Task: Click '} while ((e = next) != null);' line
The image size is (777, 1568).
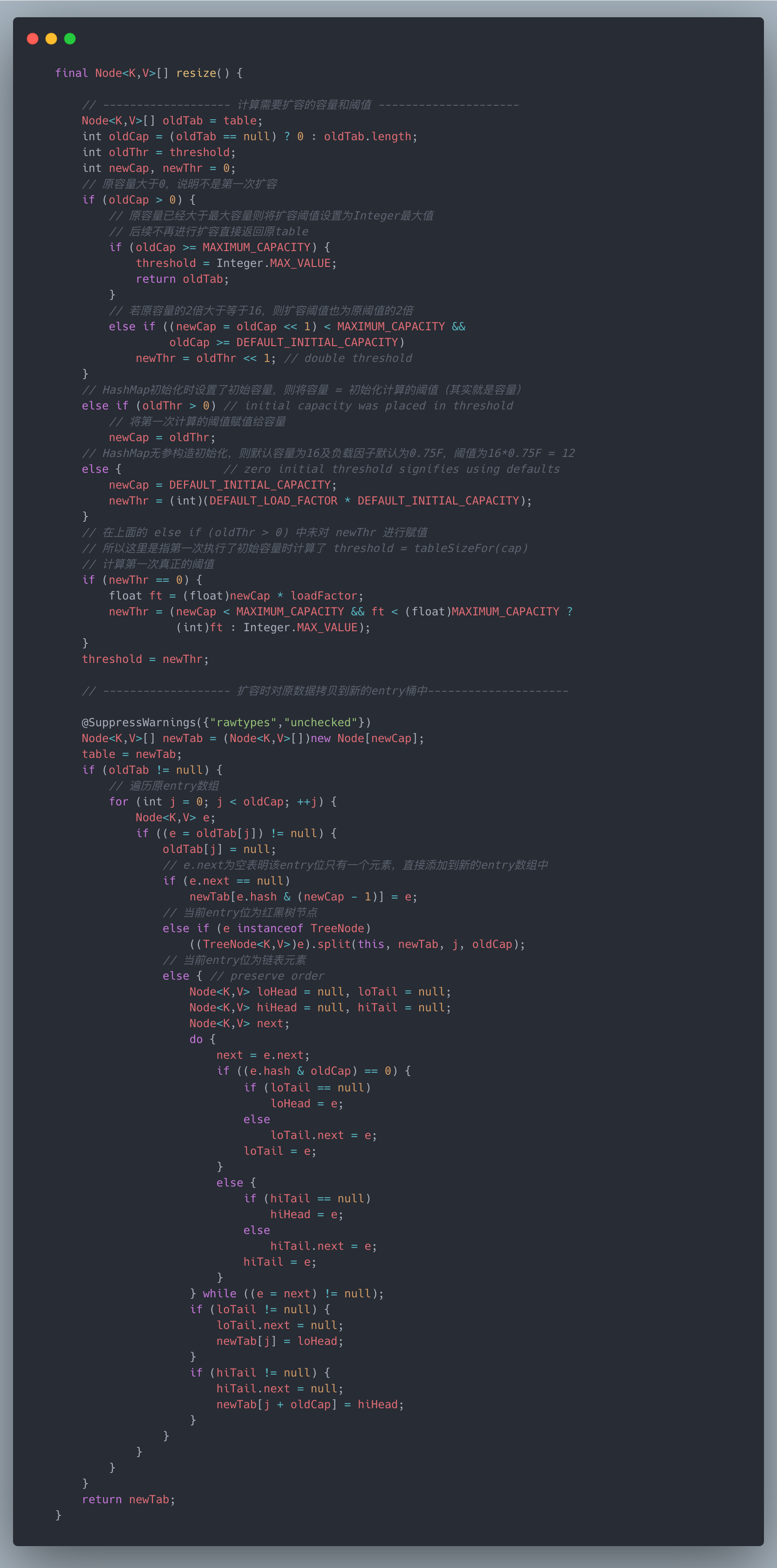Action: 286,1293
